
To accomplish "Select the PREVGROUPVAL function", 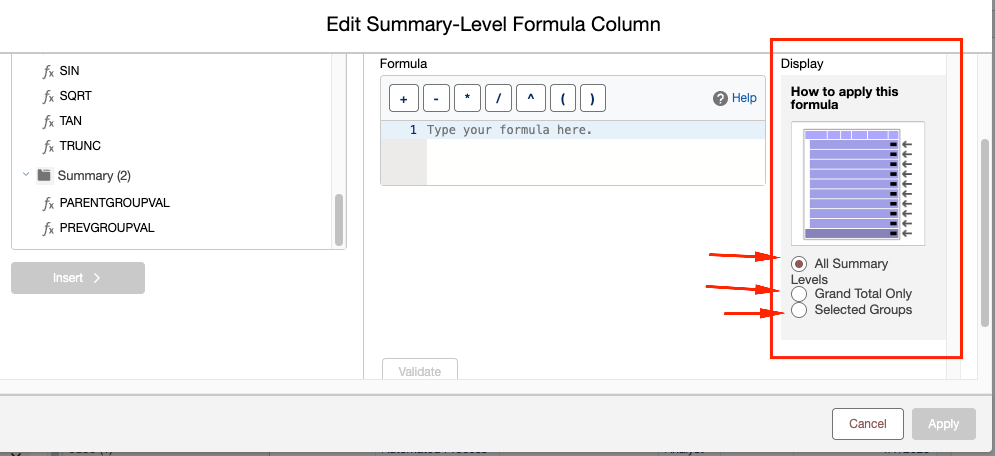I will point(107,228).
